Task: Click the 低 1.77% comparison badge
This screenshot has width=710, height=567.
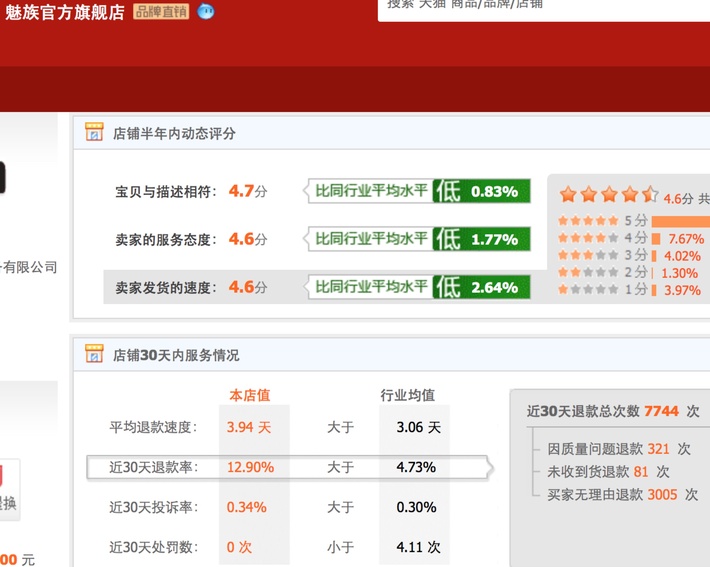Action: click(481, 239)
